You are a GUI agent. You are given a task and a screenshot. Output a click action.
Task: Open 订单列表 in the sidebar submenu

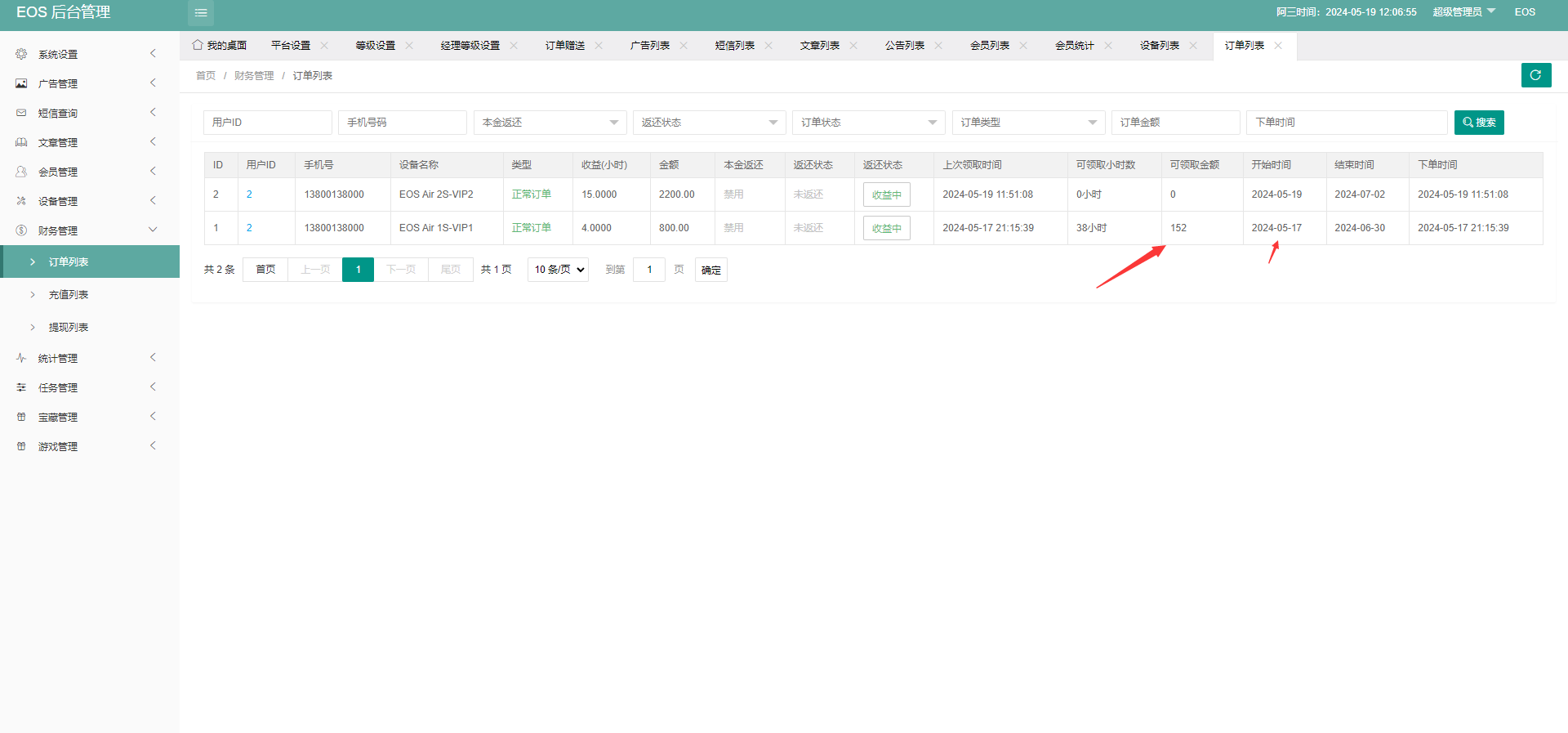point(90,261)
